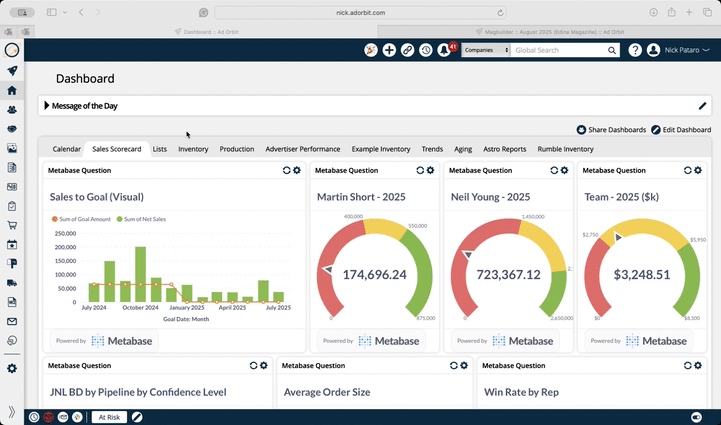This screenshot has height=425, width=721.
Task: Click the clock icon in bottom bar
Action: [x=34, y=417]
